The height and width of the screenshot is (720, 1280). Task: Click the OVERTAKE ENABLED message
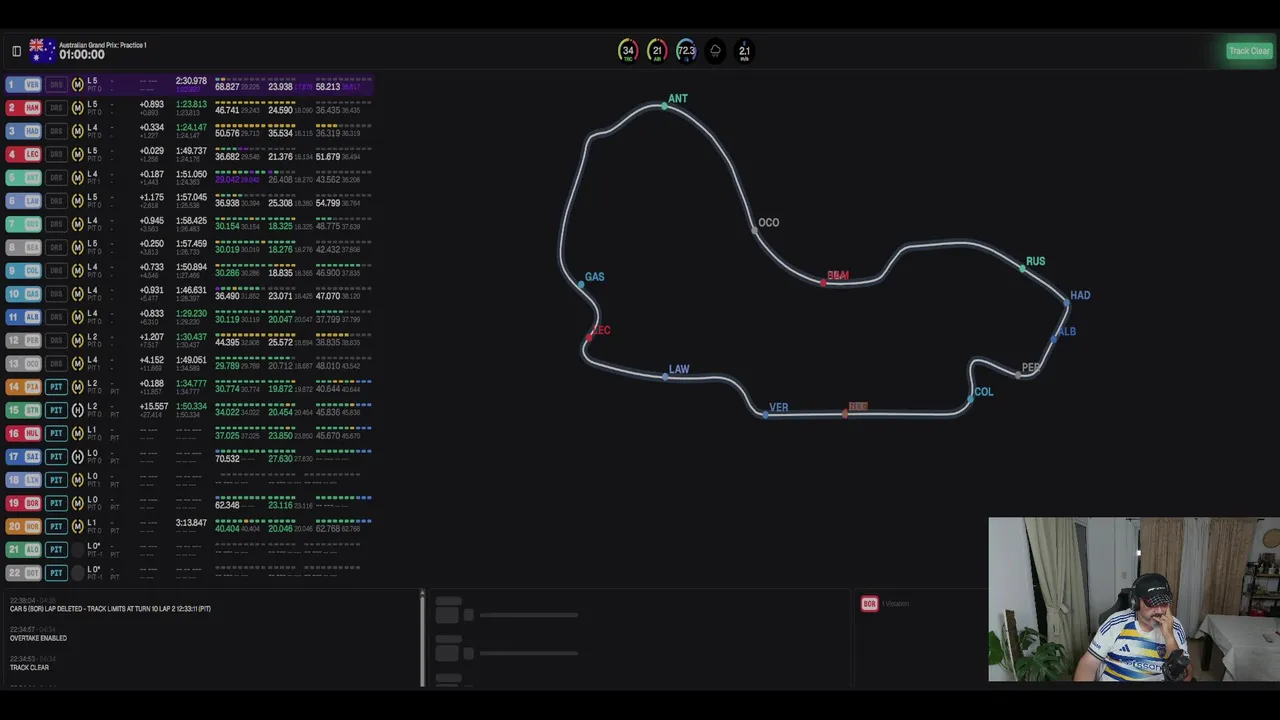[x=38, y=638]
